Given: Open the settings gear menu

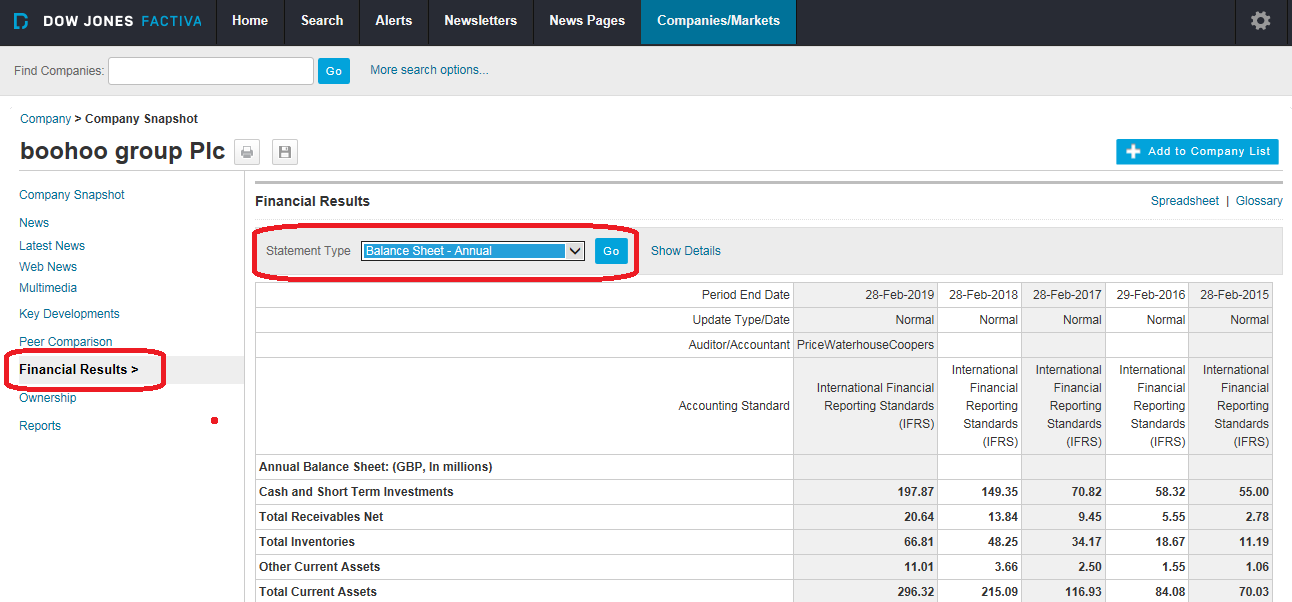Looking at the screenshot, I should (x=1260, y=21).
